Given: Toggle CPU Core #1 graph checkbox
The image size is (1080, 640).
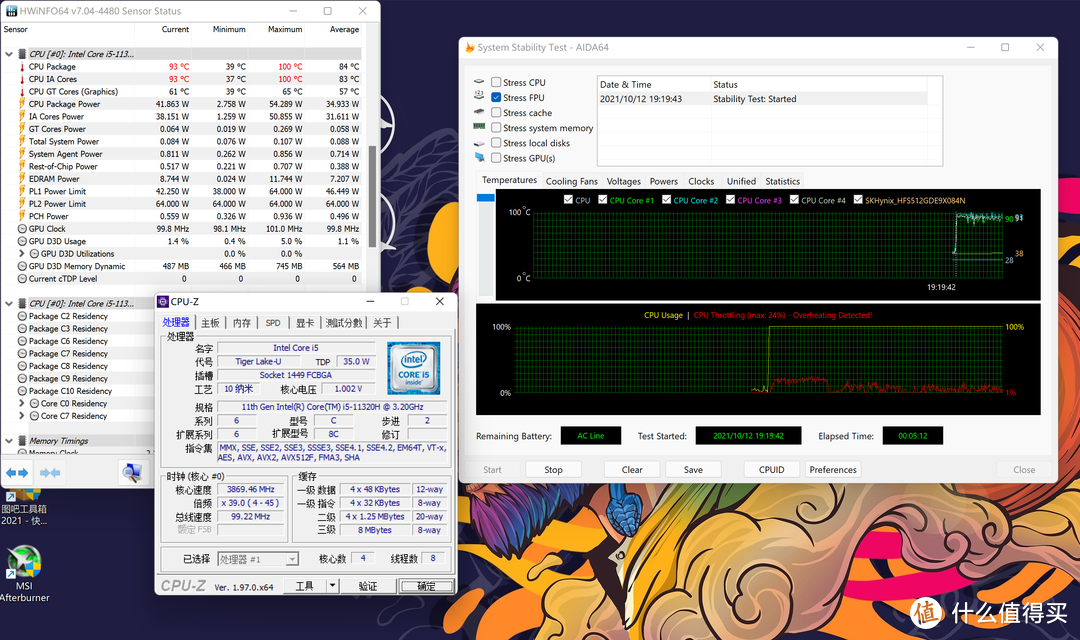Looking at the screenshot, I should pyautogui.click(x=603, y=200).
